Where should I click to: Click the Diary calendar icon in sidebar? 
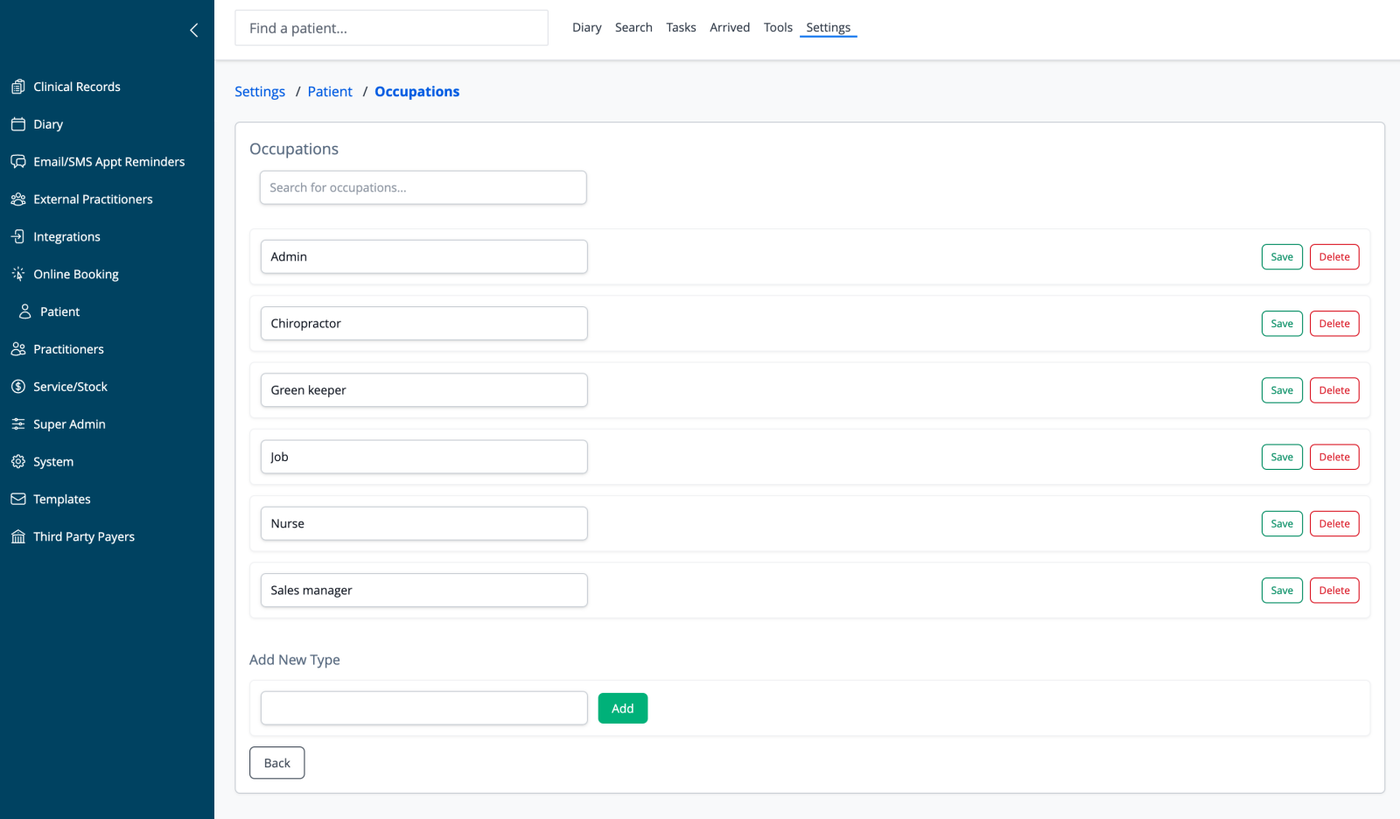click(18, 124)
